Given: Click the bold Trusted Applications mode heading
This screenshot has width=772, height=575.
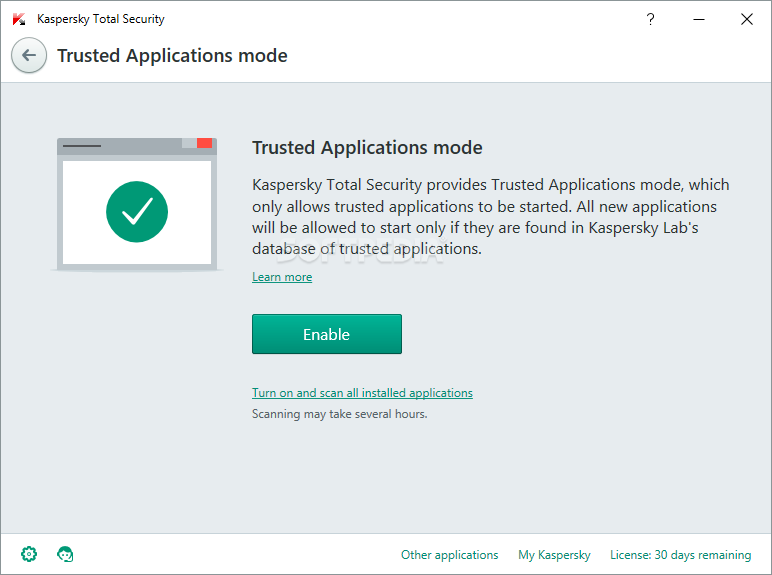Looking at the screenshot, I should [x=367, y=148].
